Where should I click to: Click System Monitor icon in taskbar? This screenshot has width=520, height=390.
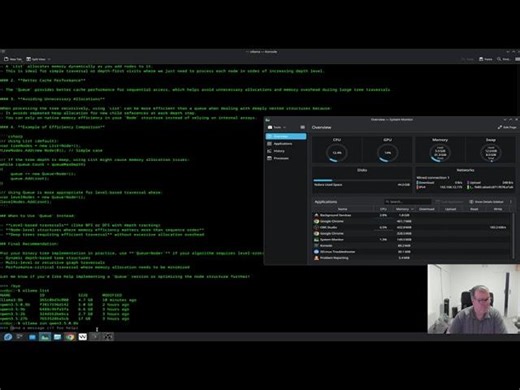pos(45,337)
